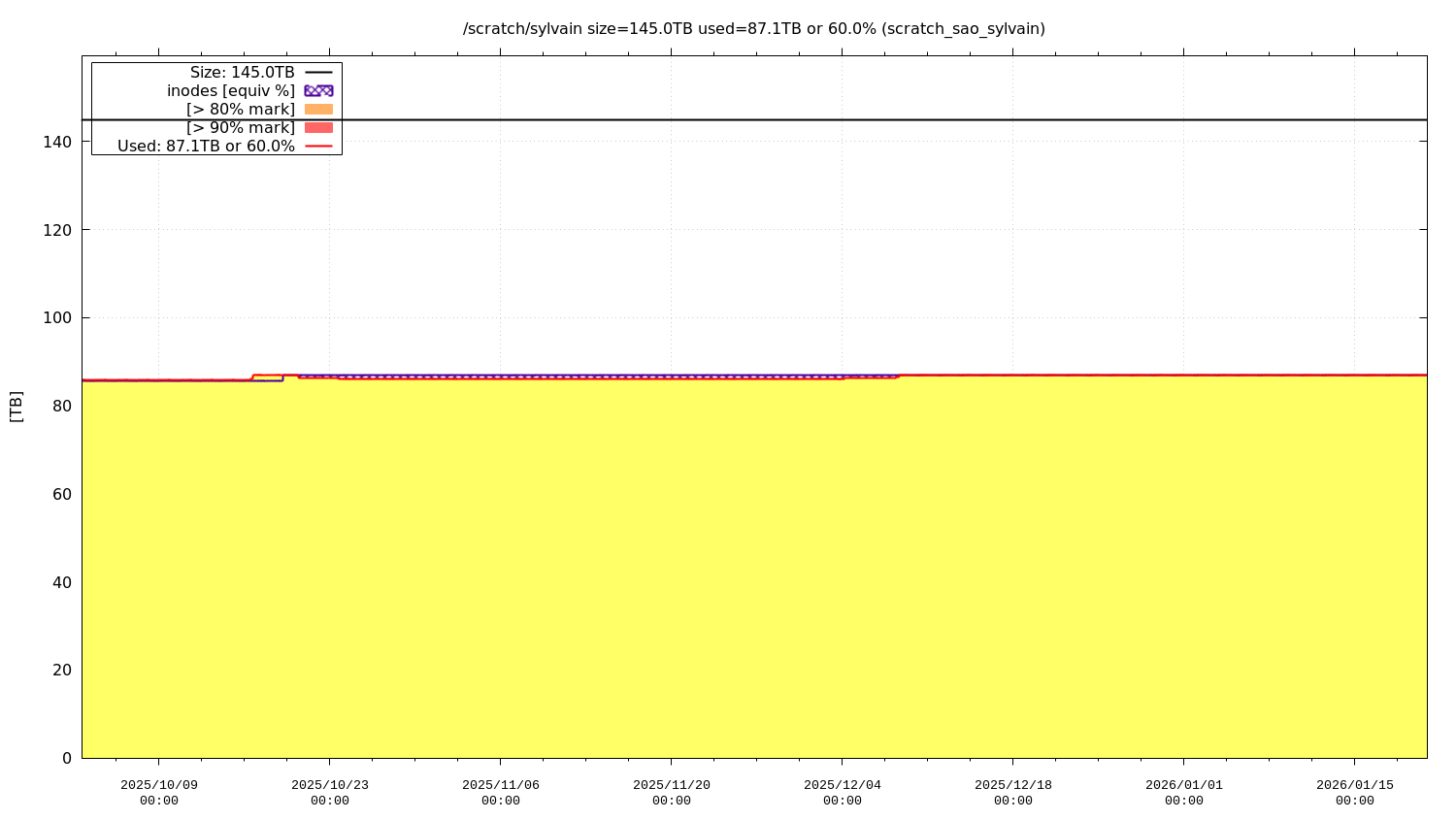1456x820 pixels.
Task: Click the 100 y-axis tick label
Action: point(59,318)
